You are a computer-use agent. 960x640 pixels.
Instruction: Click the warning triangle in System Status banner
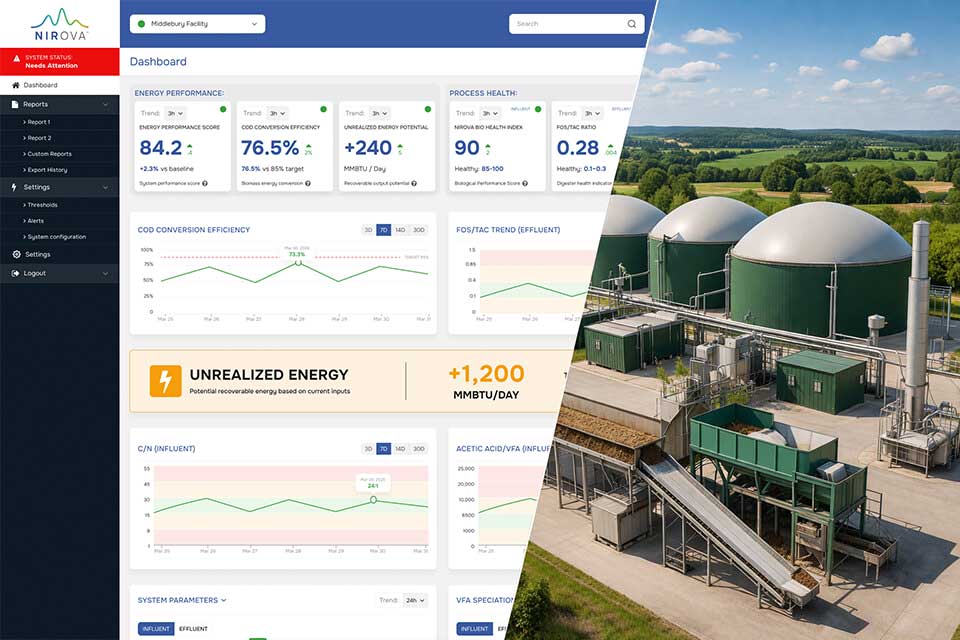(x=17, y=59)
